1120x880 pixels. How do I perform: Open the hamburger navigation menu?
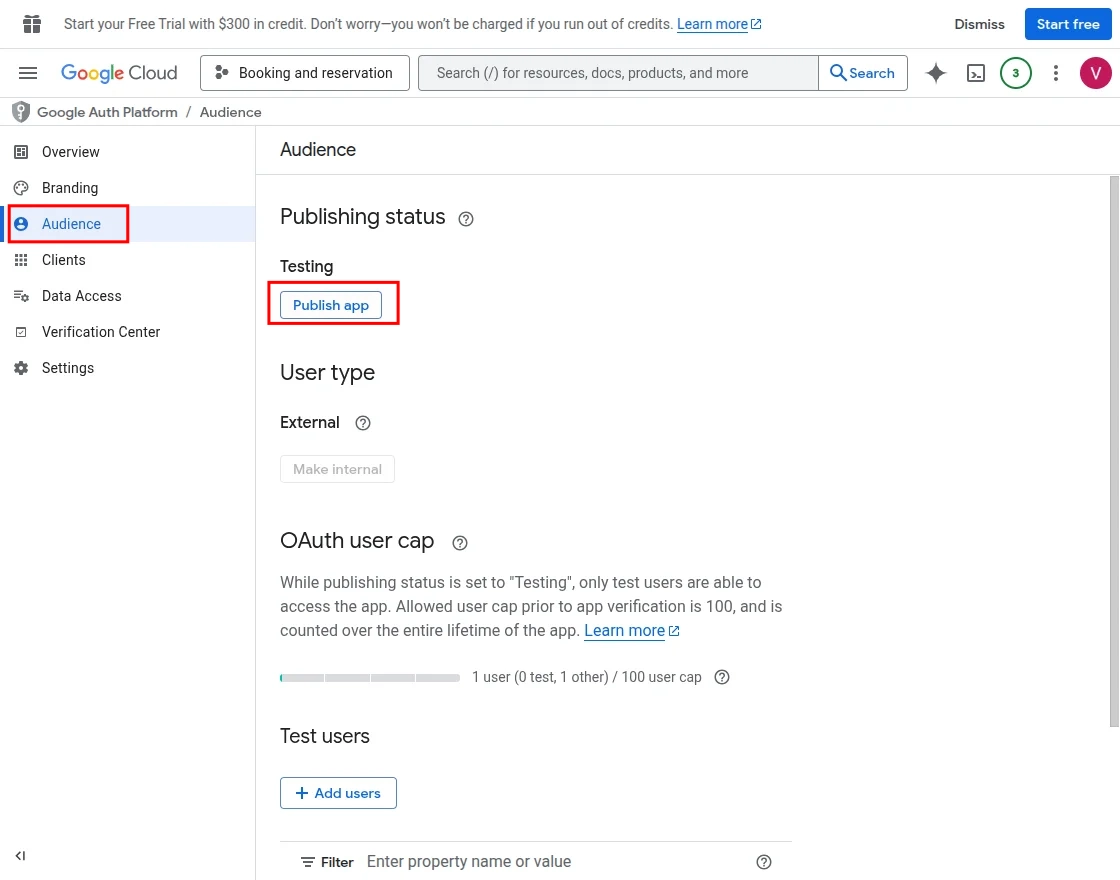(28, 72)
